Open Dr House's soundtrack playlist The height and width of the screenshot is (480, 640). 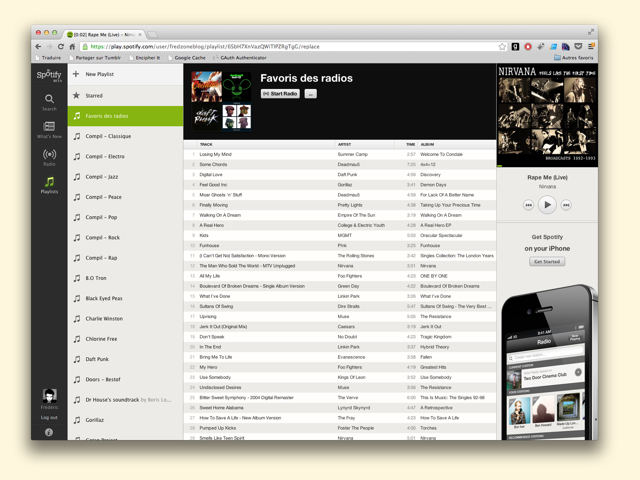pos(125,400)
